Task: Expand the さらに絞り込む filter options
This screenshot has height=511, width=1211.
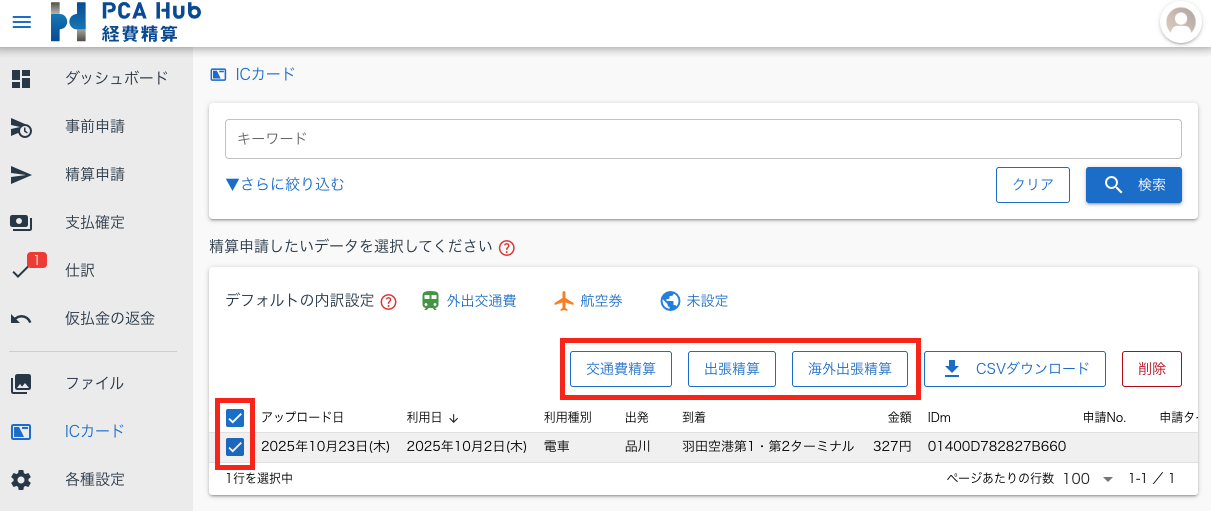Action: click(284, 184)
